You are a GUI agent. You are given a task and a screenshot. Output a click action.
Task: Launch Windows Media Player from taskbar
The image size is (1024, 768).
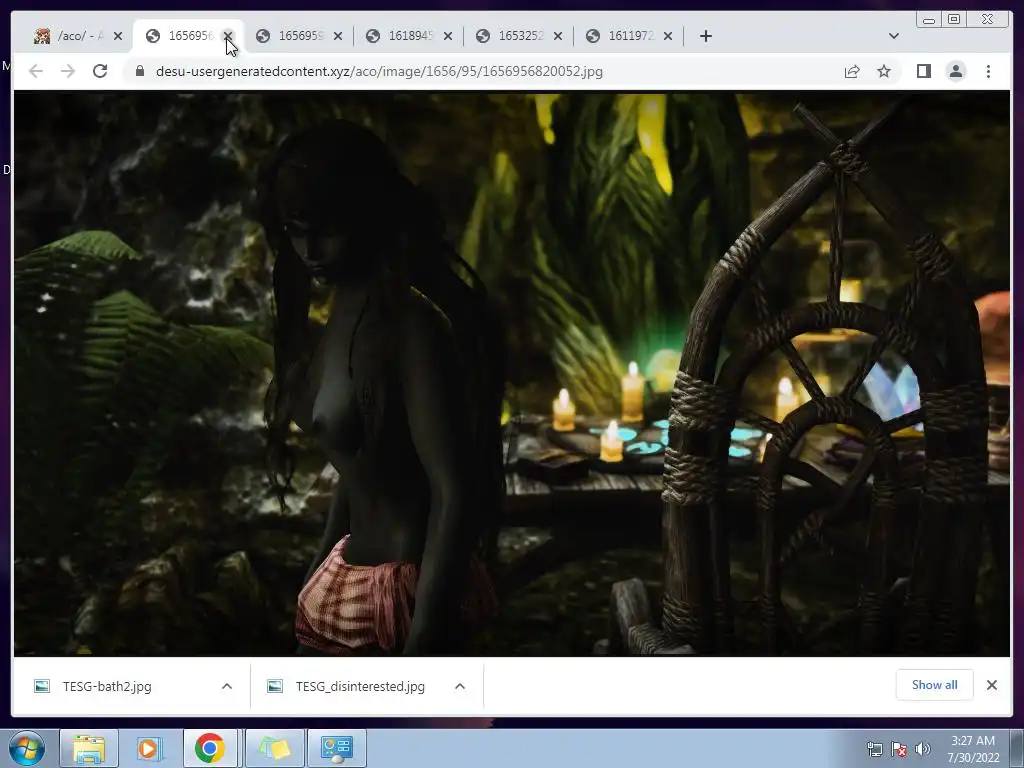[149, 748]
